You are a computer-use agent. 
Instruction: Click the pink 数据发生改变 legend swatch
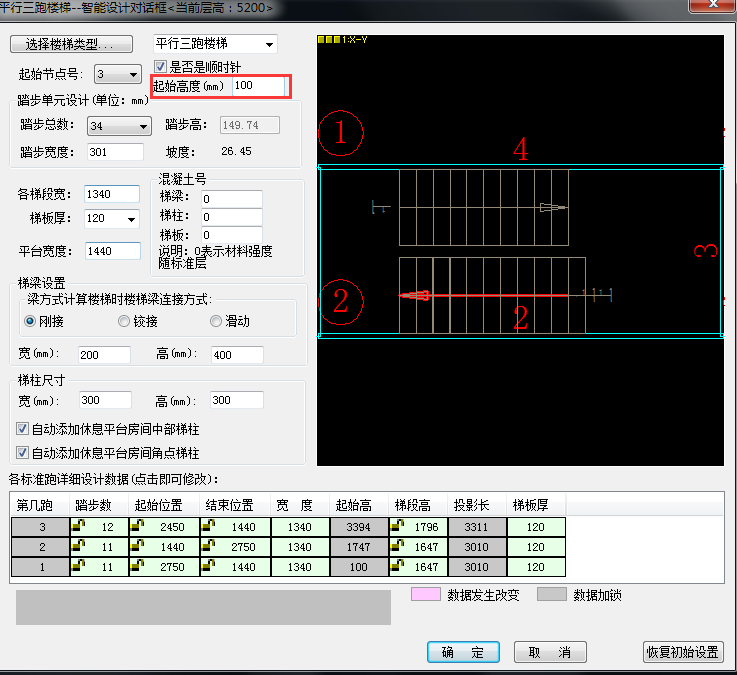426,594
